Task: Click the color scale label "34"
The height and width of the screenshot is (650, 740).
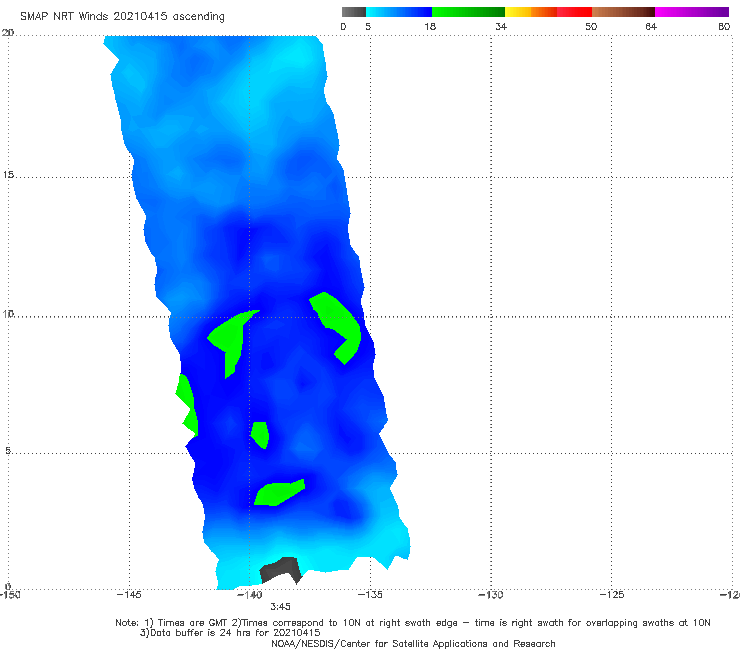Action: [501, 26]
